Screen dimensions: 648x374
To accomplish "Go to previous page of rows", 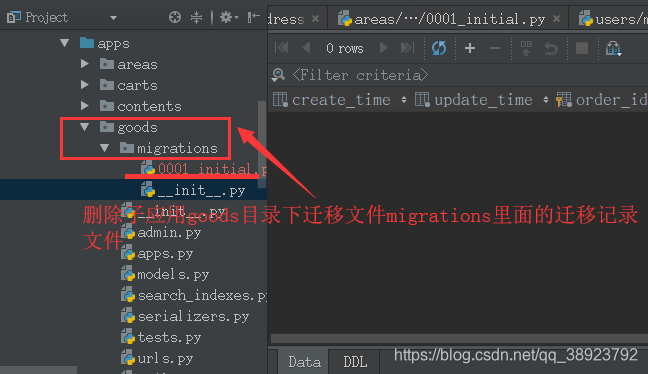I will click(306, 48).
